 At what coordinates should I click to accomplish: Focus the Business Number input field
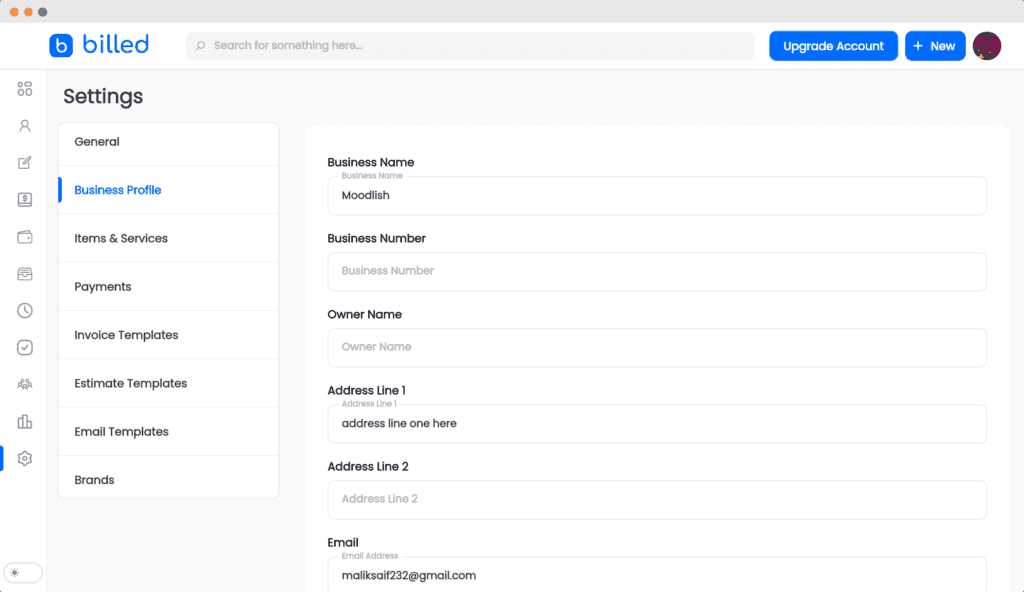657,271
